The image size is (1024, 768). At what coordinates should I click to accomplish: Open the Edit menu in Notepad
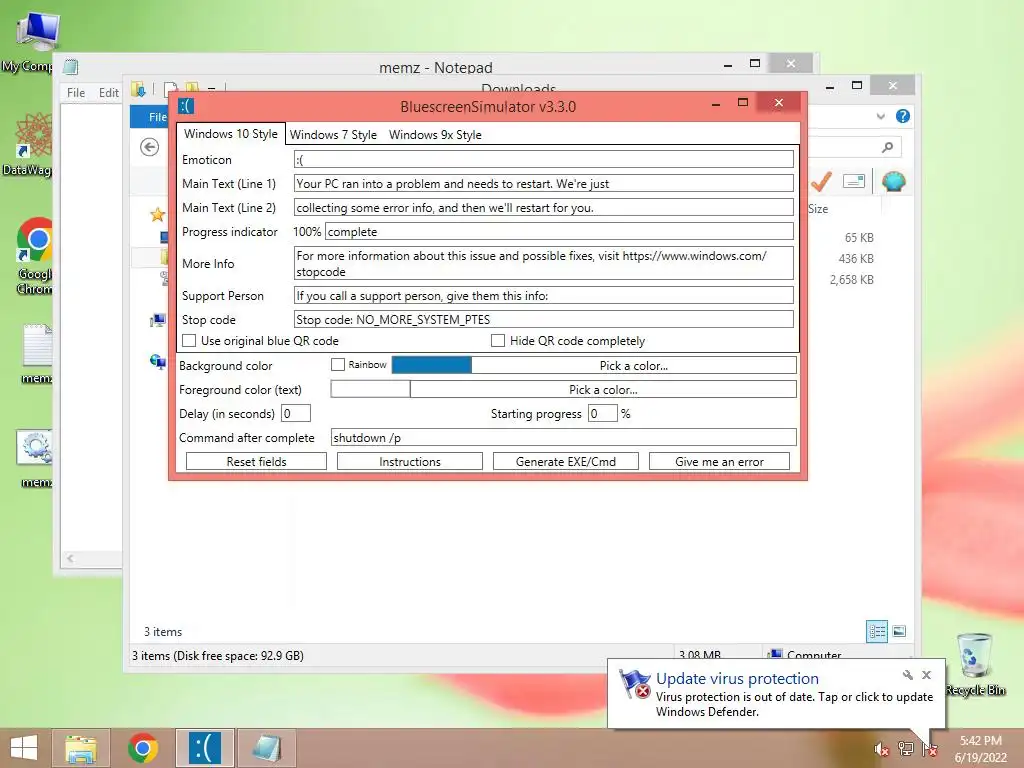(108, 93)
